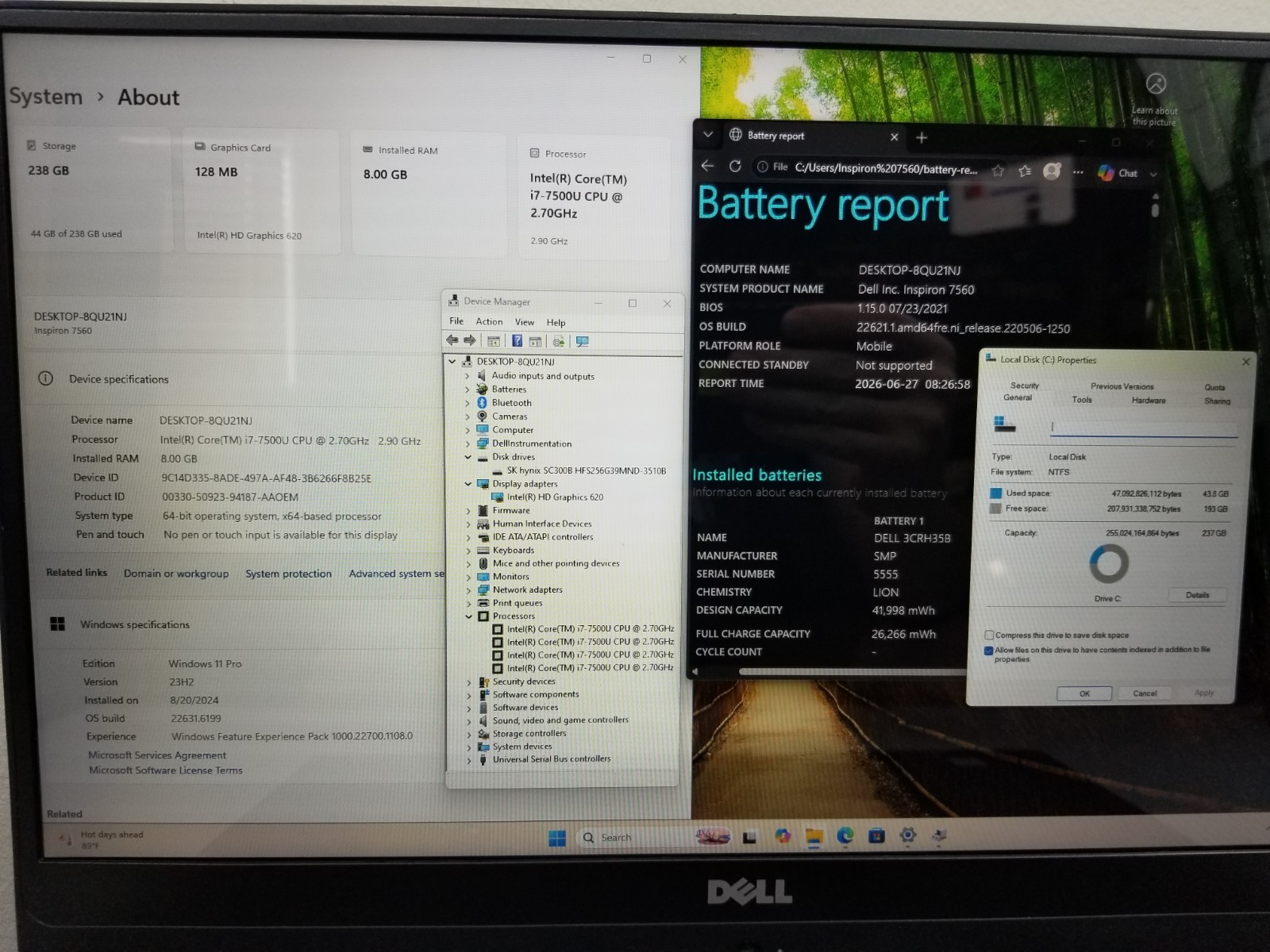Switch to Hardware tab in Disk Properties
The height and width of the screenshot is (952, 1270).
(1149, 401)
